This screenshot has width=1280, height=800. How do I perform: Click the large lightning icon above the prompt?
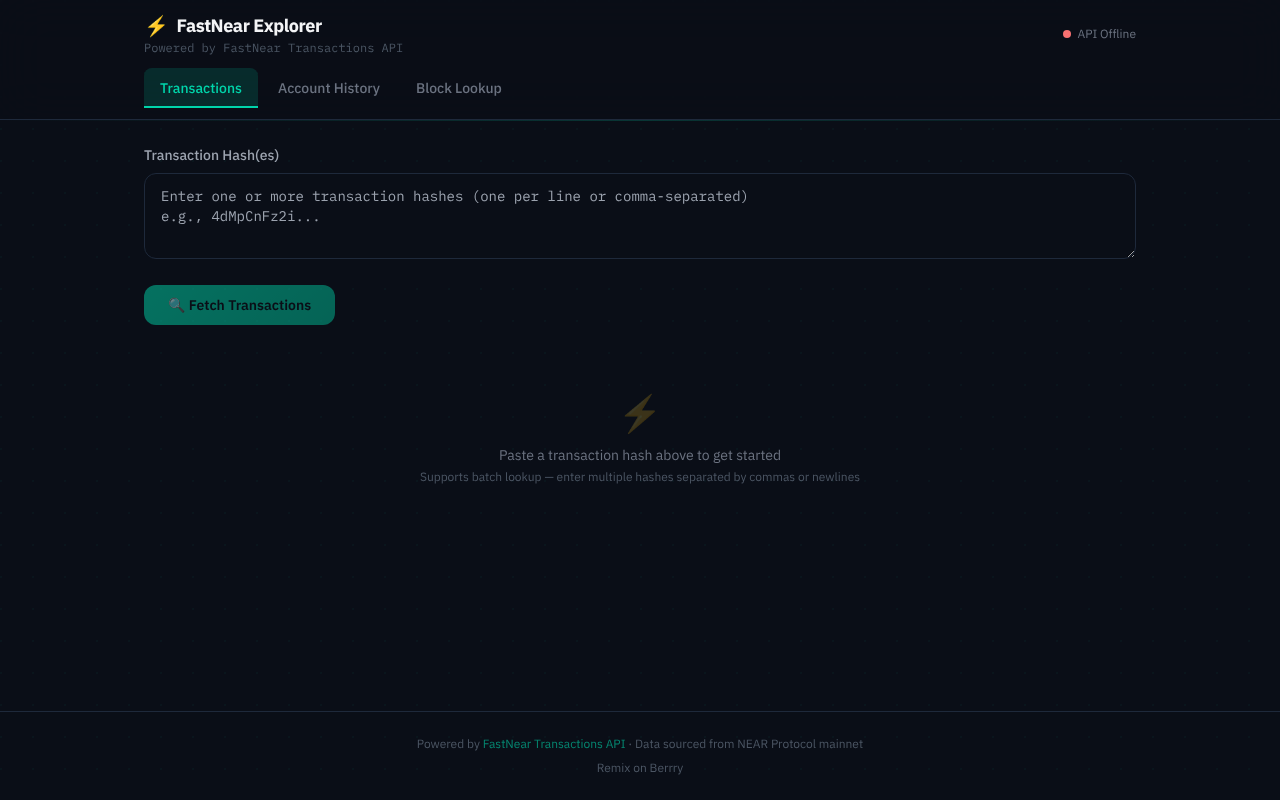(x=639, y=413)
